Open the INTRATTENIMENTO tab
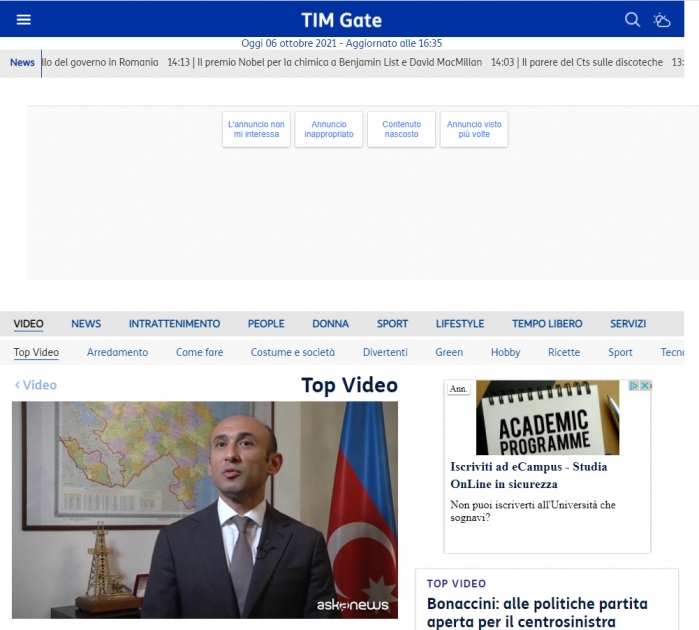The height and width of the screenshot is (630, 699). coord(174,324)
